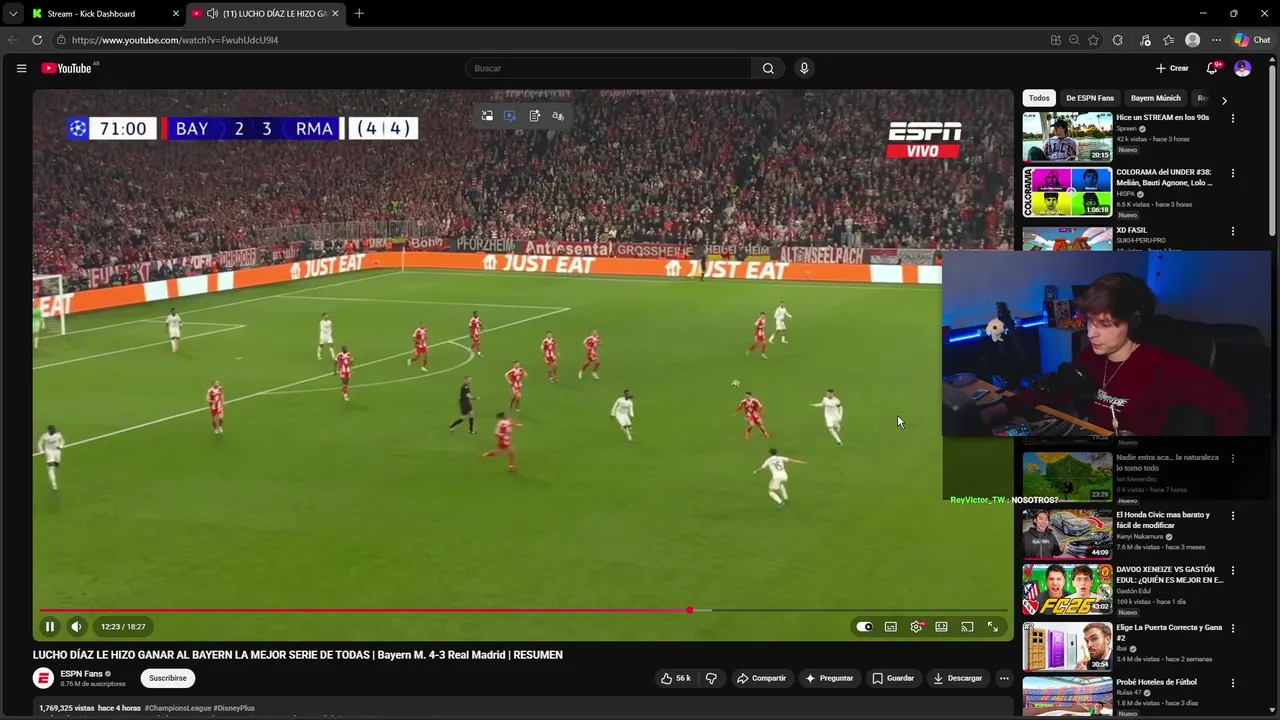Switch to theater mode
Viewport: 1280px width, 720px height.
tap(941, 627)
